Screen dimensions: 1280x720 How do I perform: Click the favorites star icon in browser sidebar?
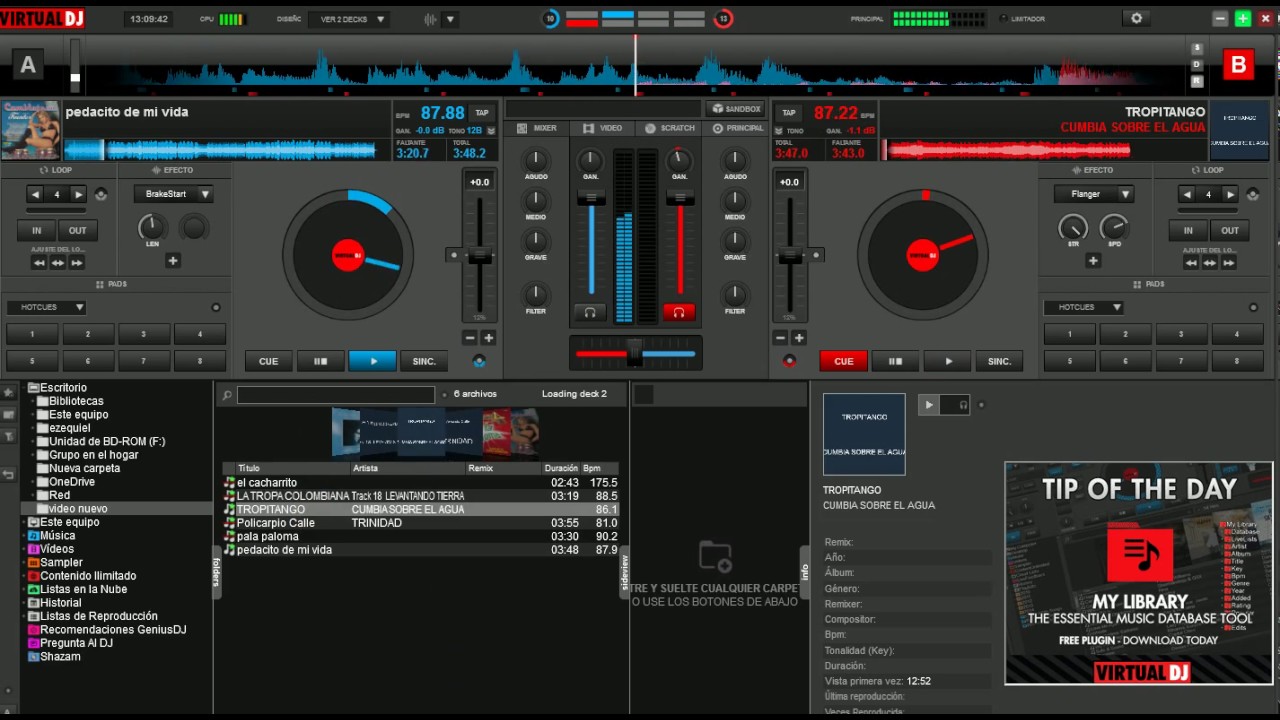pyautogui.click(x=9, y=392)
